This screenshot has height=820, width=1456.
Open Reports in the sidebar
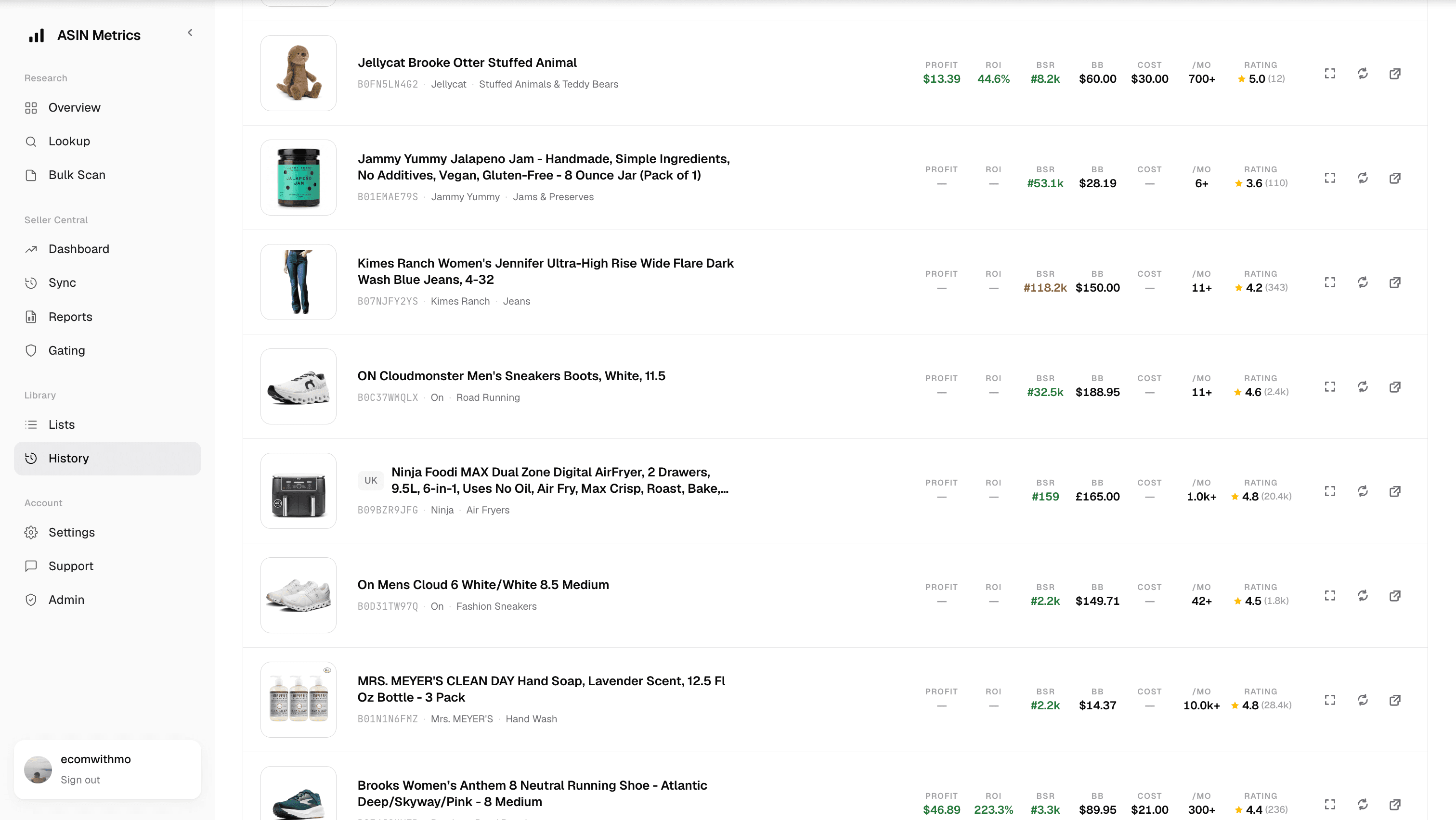[x=107, y=317]
